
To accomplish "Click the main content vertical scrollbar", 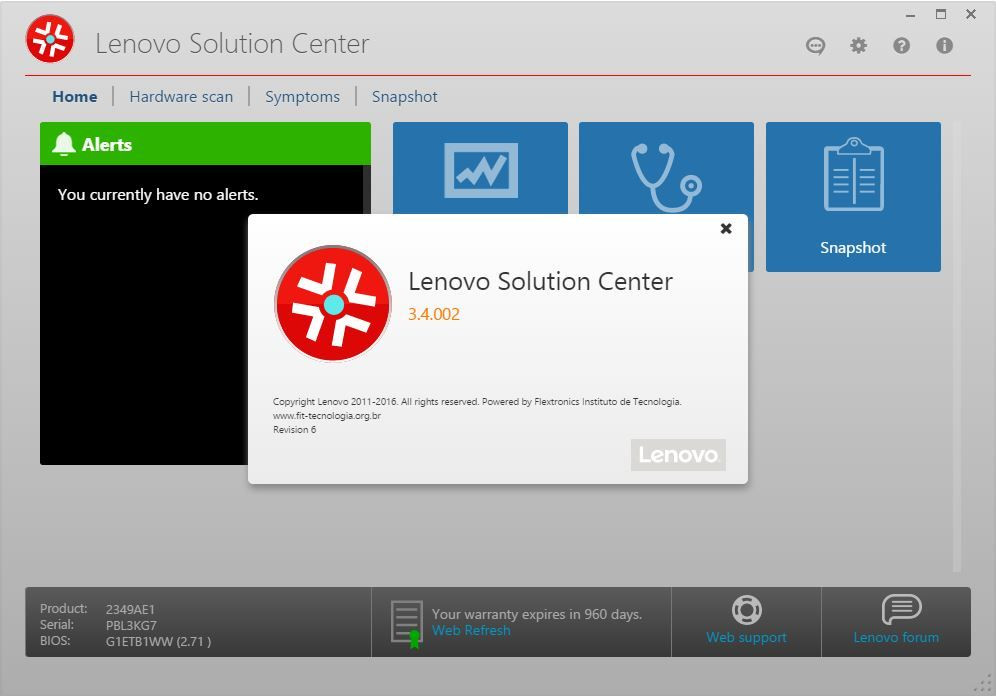I will [x=957, y=347].
